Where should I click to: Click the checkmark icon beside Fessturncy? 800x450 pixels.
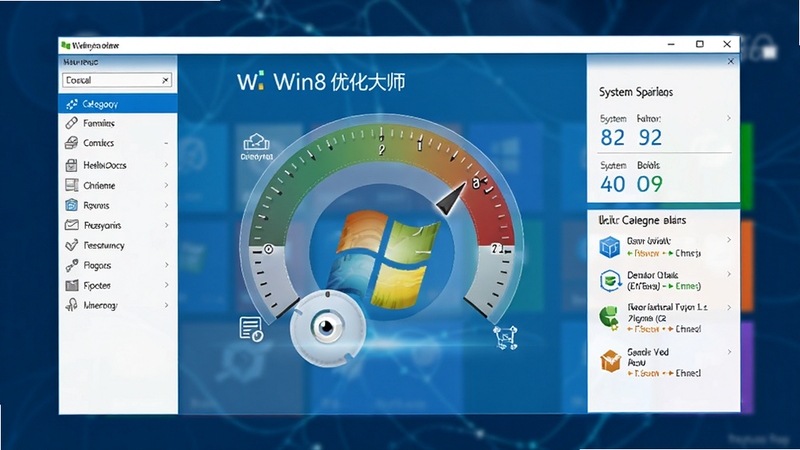pyautogui.click(x=71, y=245)
